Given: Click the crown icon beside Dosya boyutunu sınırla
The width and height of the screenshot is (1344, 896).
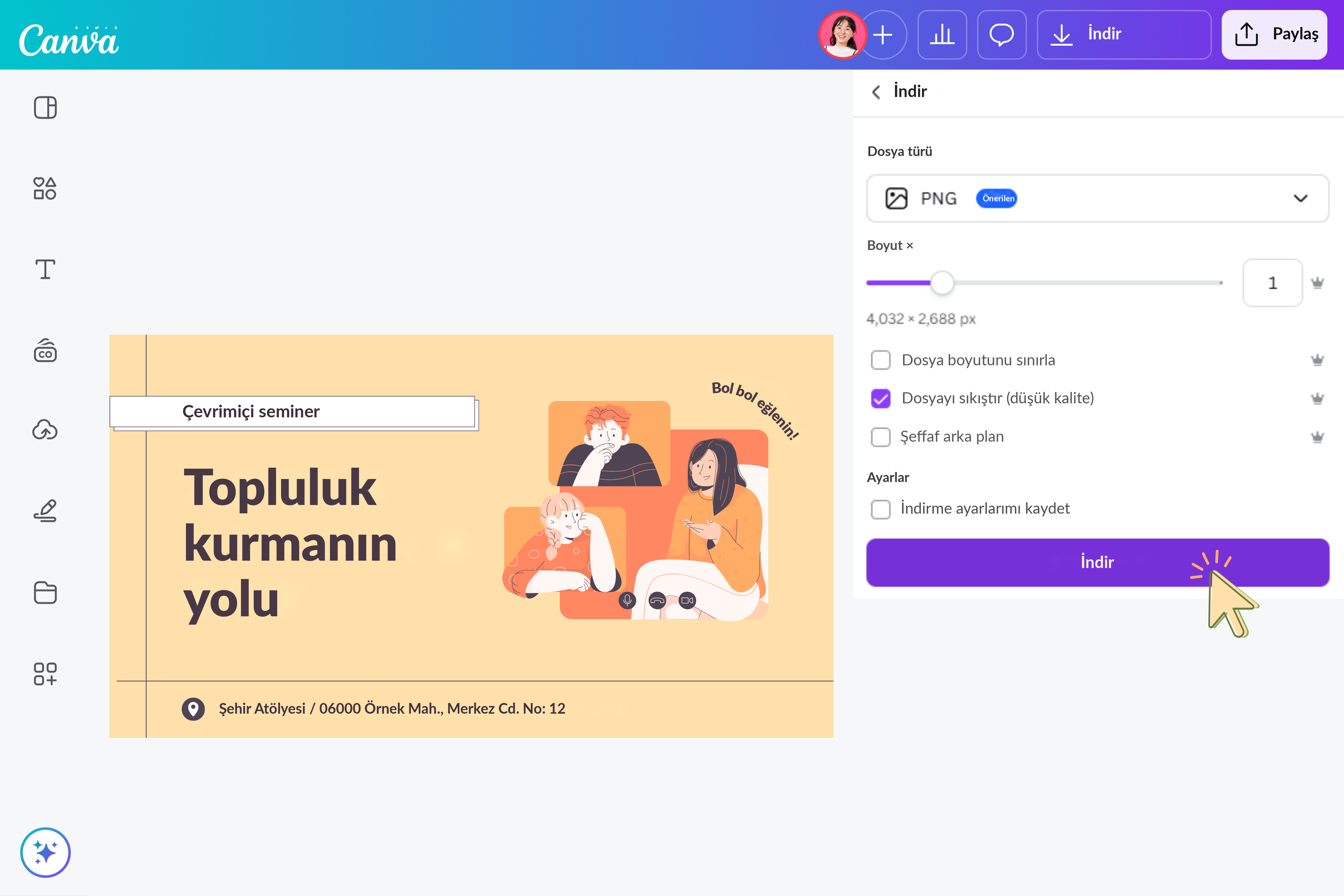Looking at the screenshot, I should 1318,360.
